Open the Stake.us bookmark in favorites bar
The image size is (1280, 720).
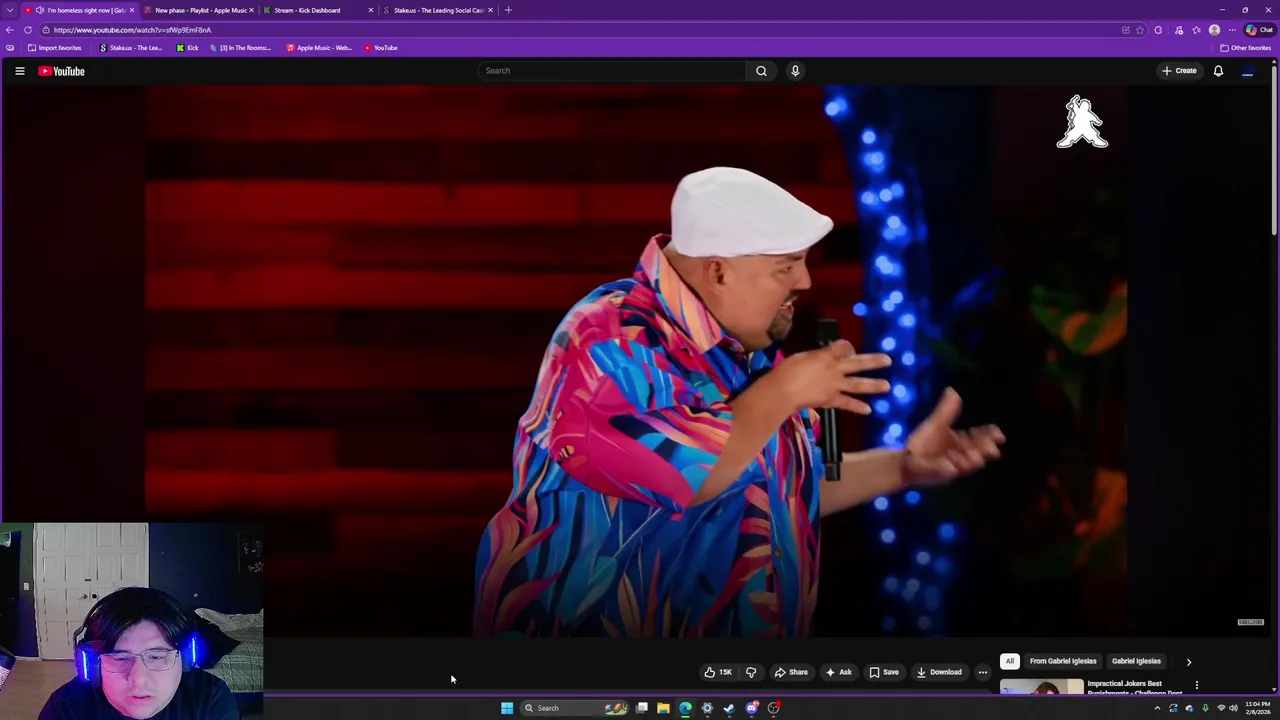coord(131,48)
